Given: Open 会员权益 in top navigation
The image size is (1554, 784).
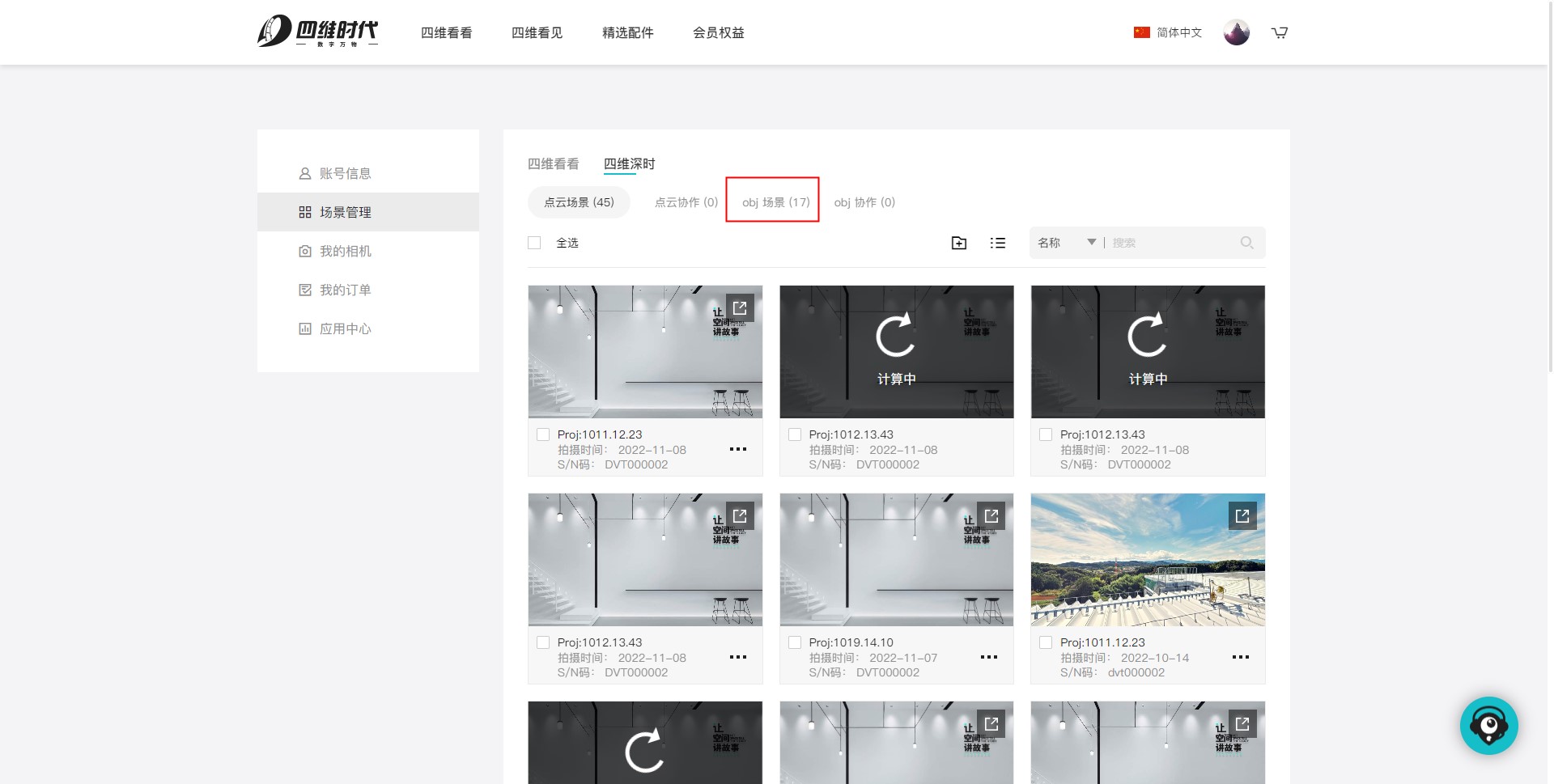Looking at the screenshot, I should tap(718, 32).
